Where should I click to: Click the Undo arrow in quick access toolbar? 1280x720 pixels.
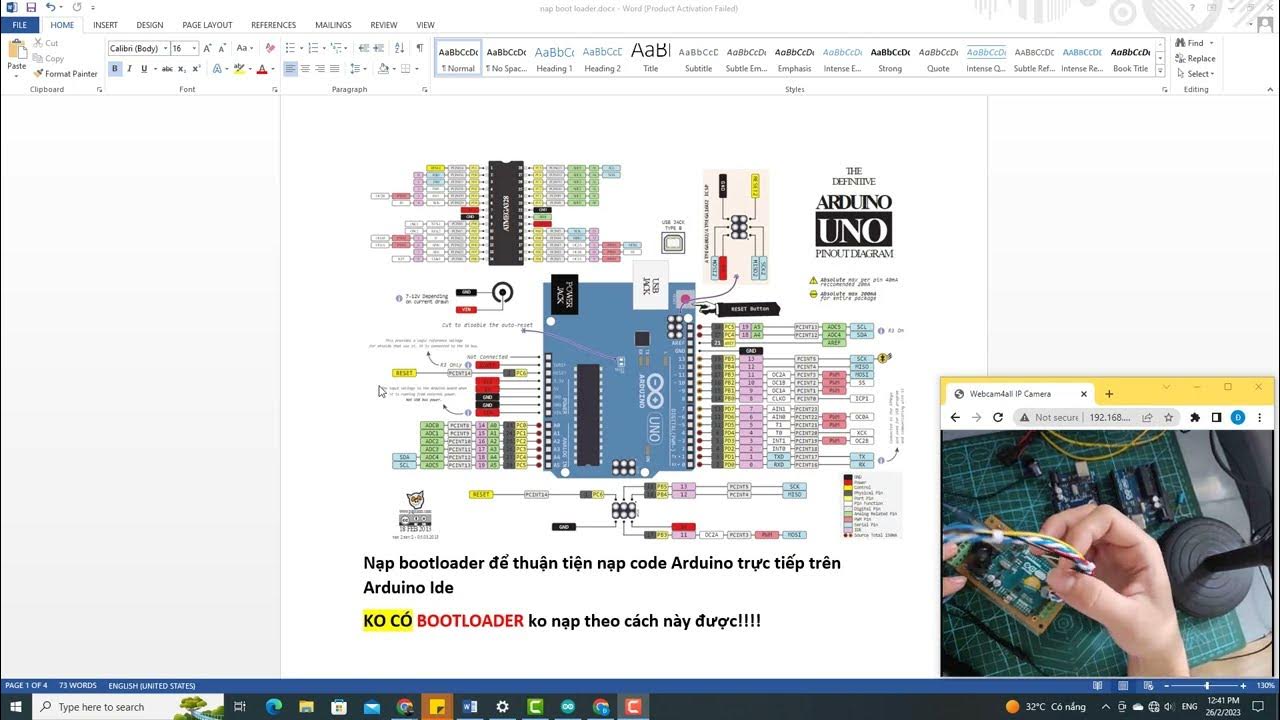click(50, 7)
